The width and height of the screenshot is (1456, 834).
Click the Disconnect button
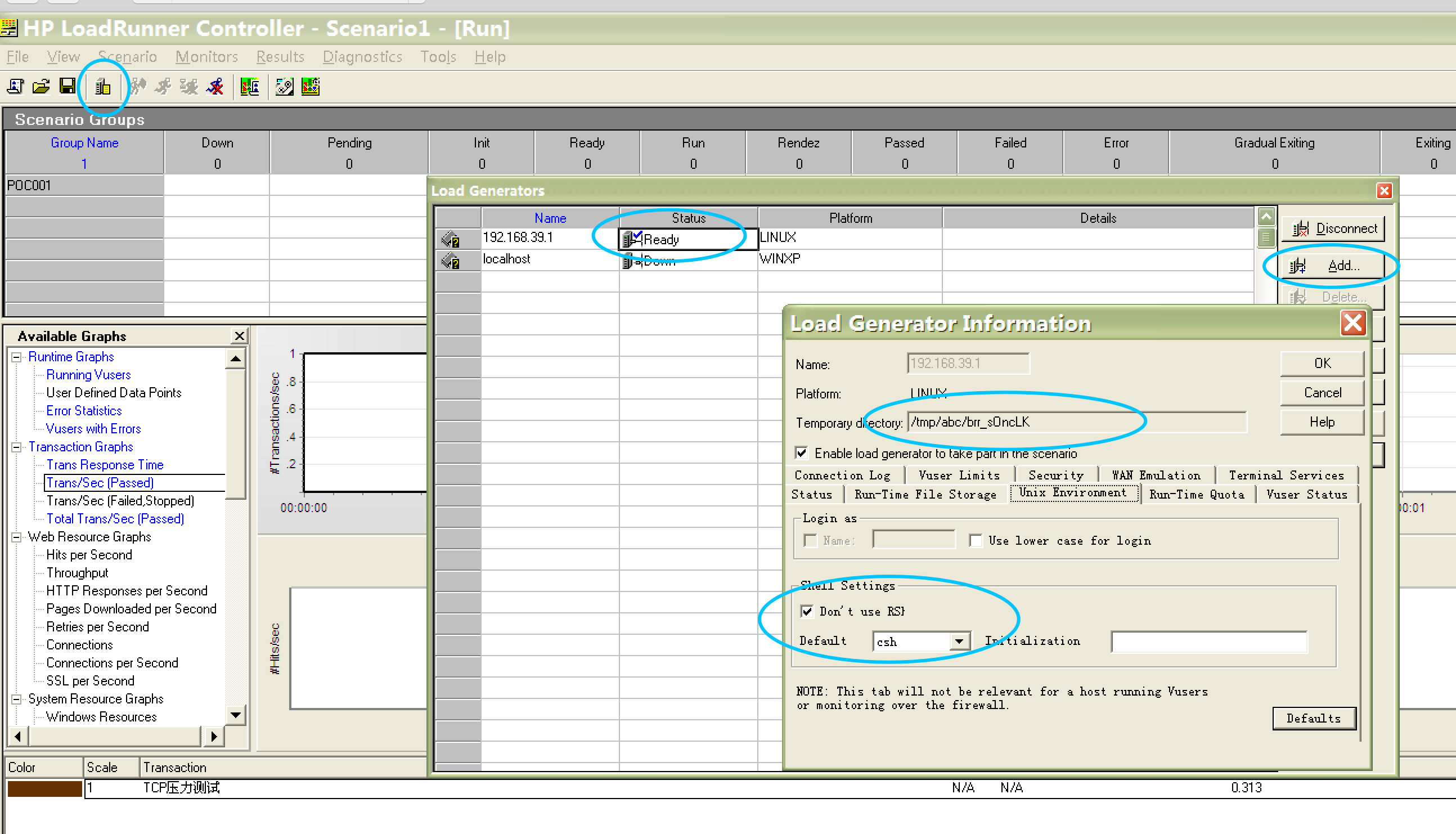click(x=1332, y=228)
